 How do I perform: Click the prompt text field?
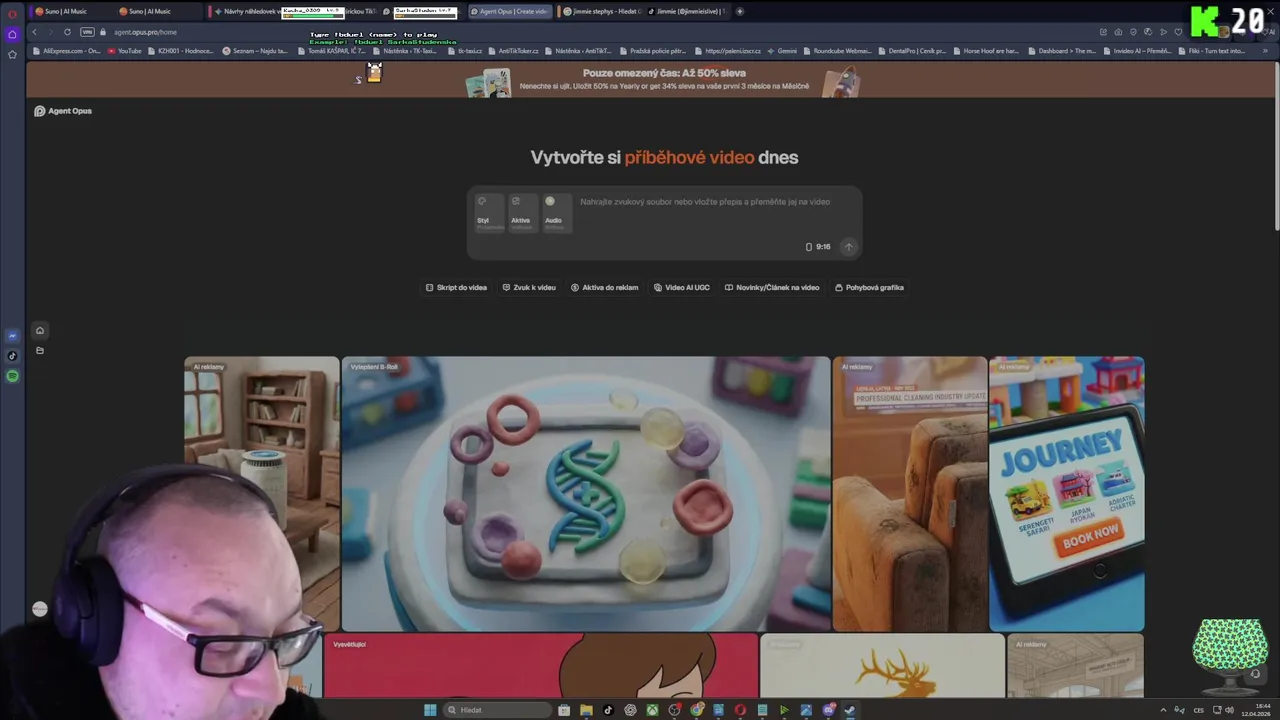(x=715, y=202)
